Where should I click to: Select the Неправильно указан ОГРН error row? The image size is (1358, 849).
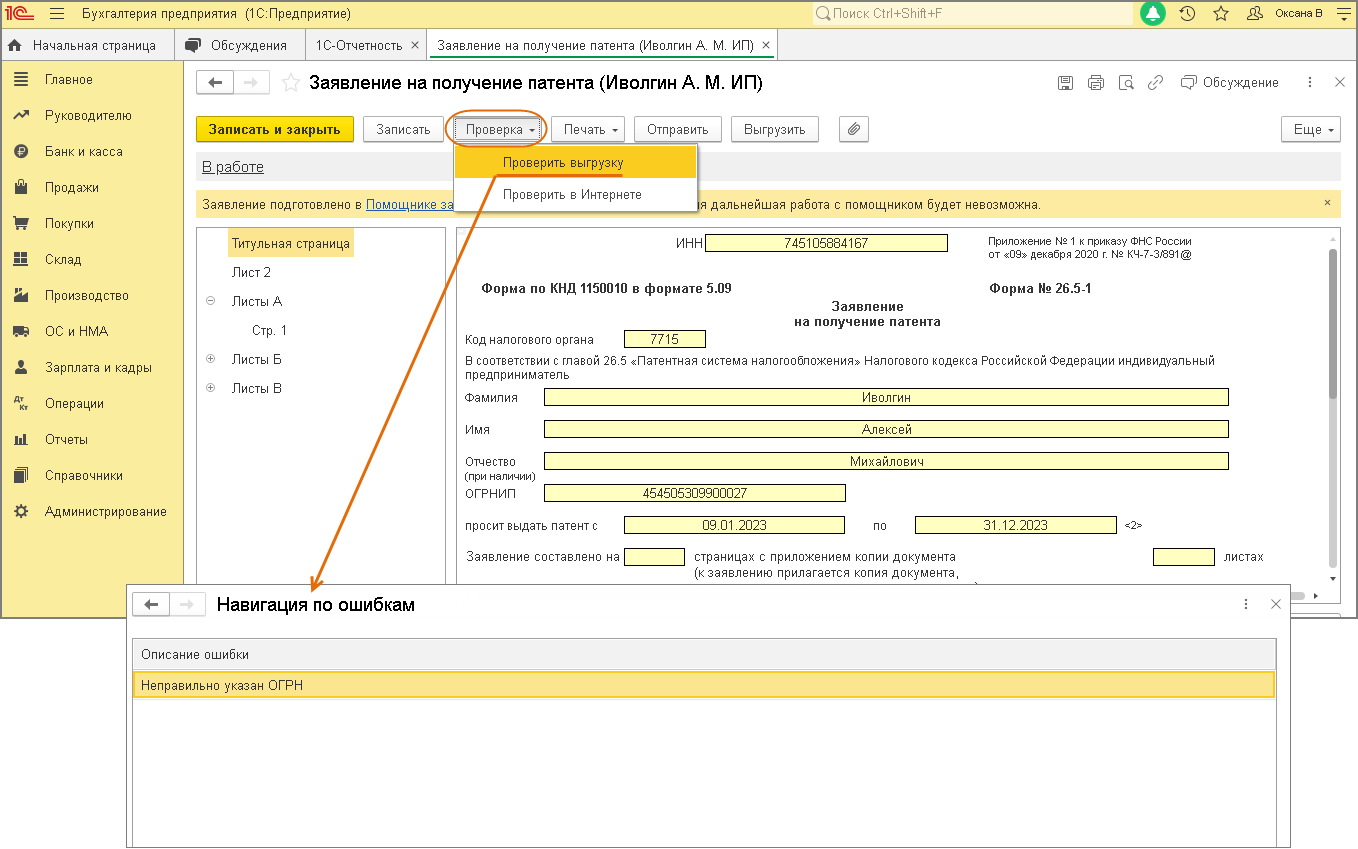coord(703,685)
